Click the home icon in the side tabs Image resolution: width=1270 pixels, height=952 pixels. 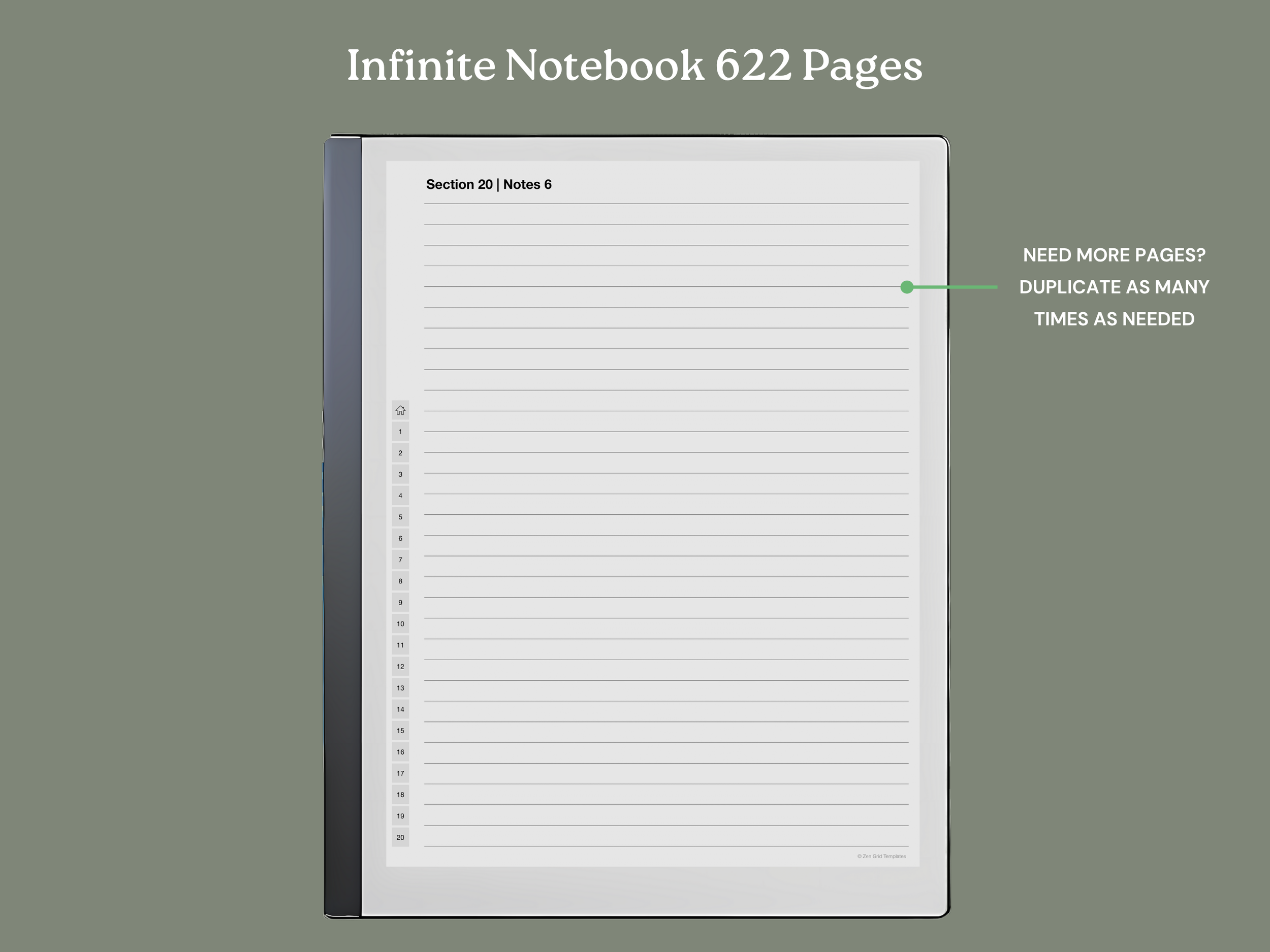[400, 410]
